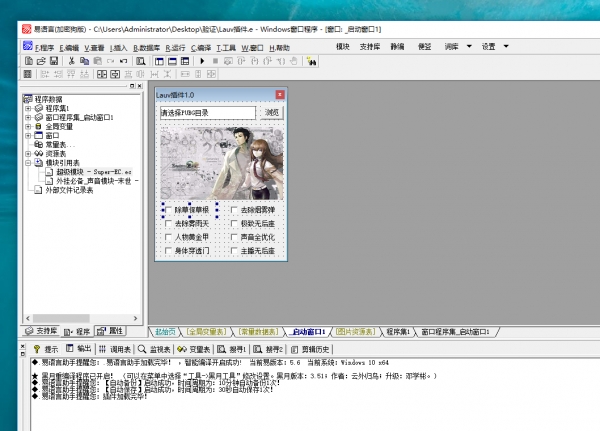Open the dropdown arrow next to 设置
This screenshot has width=600, height=431.
[x=506, y=46]
